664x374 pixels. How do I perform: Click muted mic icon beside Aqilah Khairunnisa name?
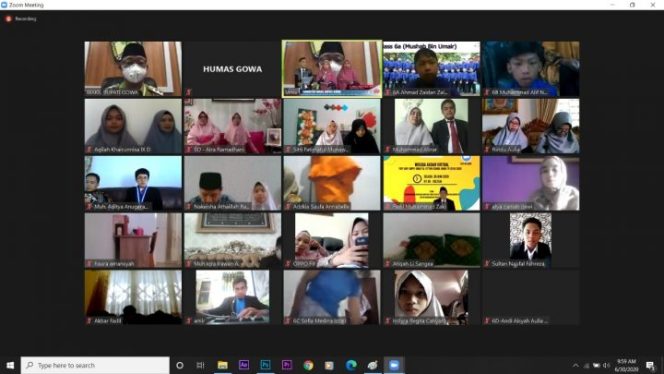tap(89, 150)
